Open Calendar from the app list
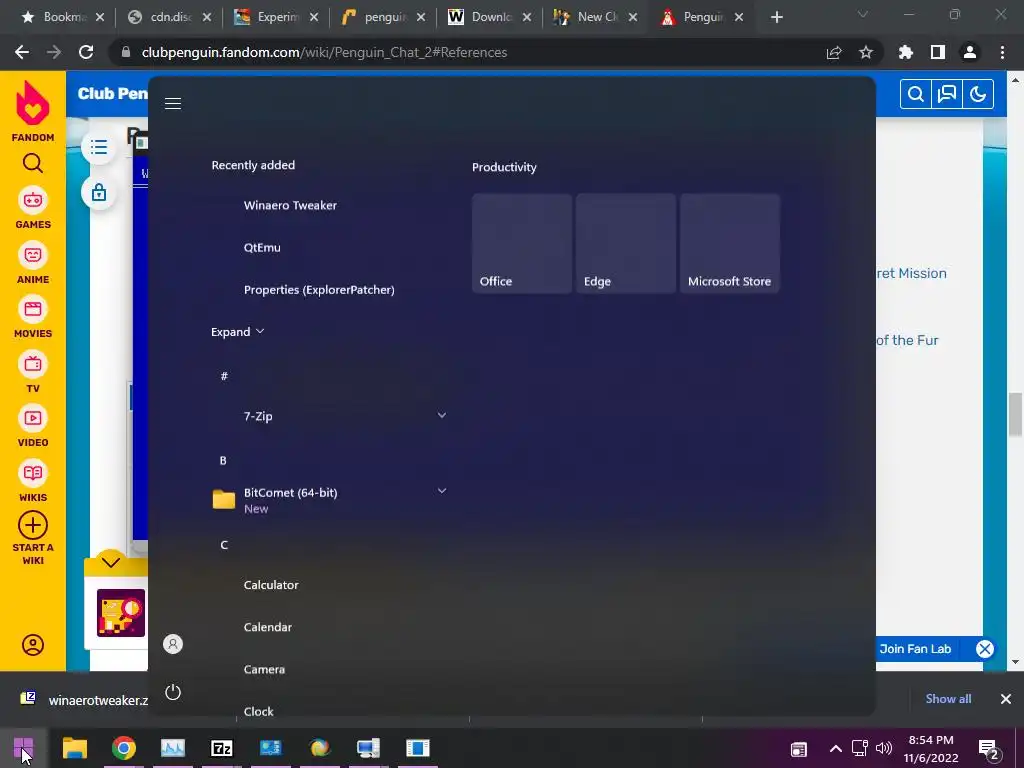The height and width of the screenshot is (768, 1024). point(268,627)
